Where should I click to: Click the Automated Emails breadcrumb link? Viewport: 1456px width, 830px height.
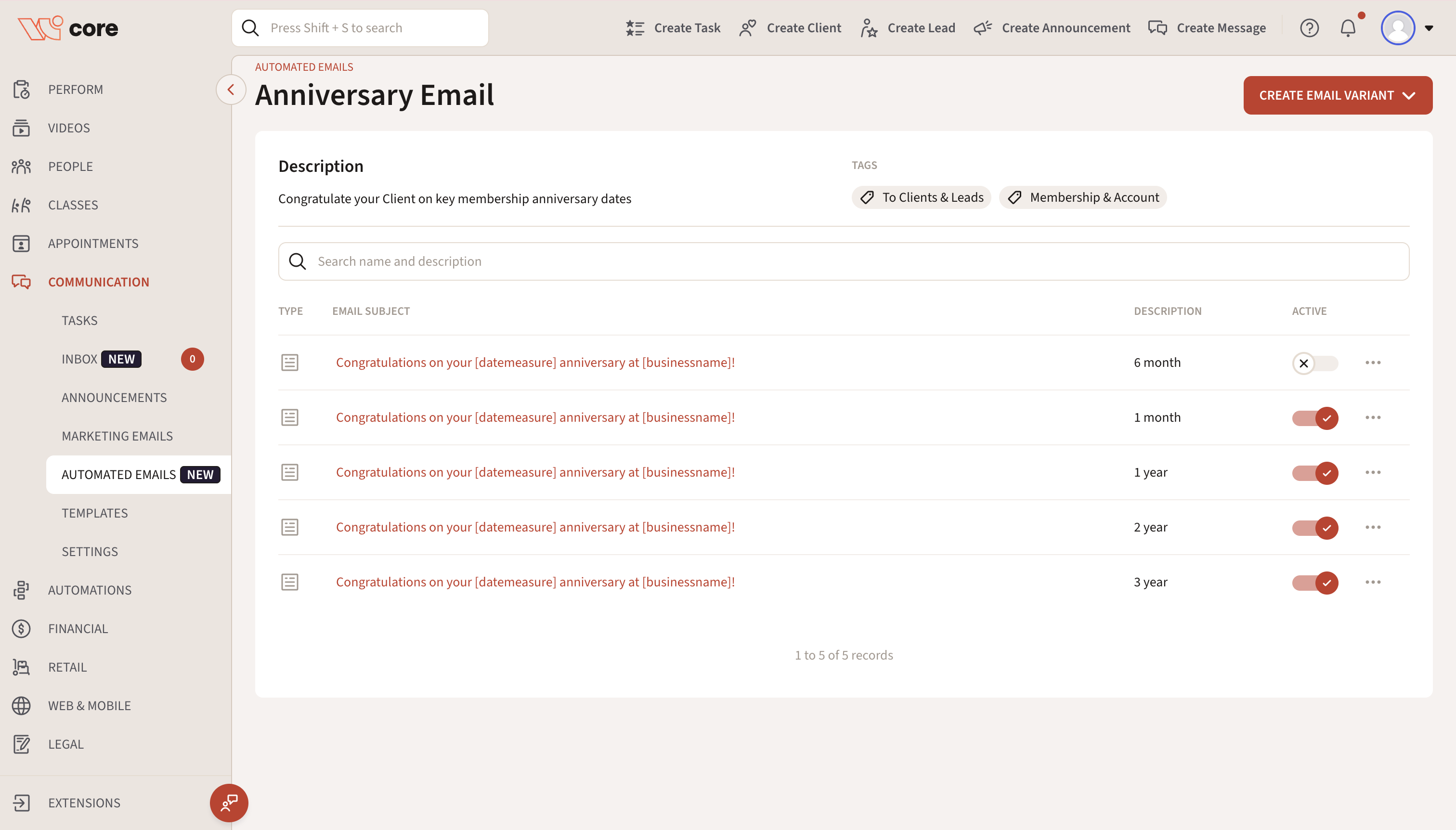[304, 67]
